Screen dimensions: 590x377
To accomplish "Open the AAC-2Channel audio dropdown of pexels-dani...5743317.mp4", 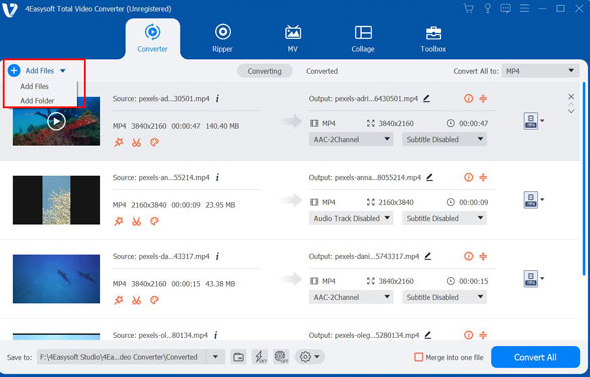I will click(351, 297).
